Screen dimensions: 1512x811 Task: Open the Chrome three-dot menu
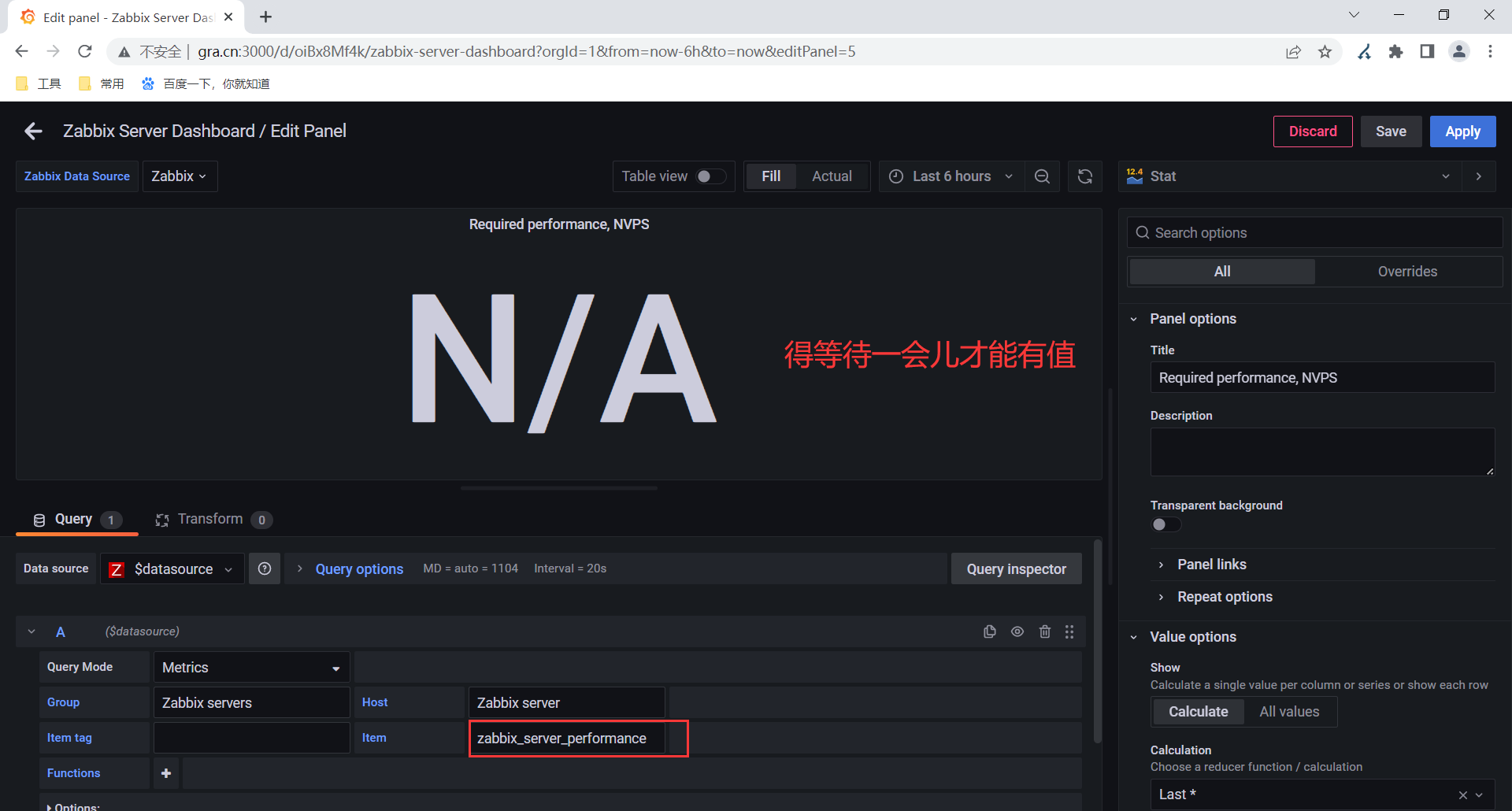1490,51
